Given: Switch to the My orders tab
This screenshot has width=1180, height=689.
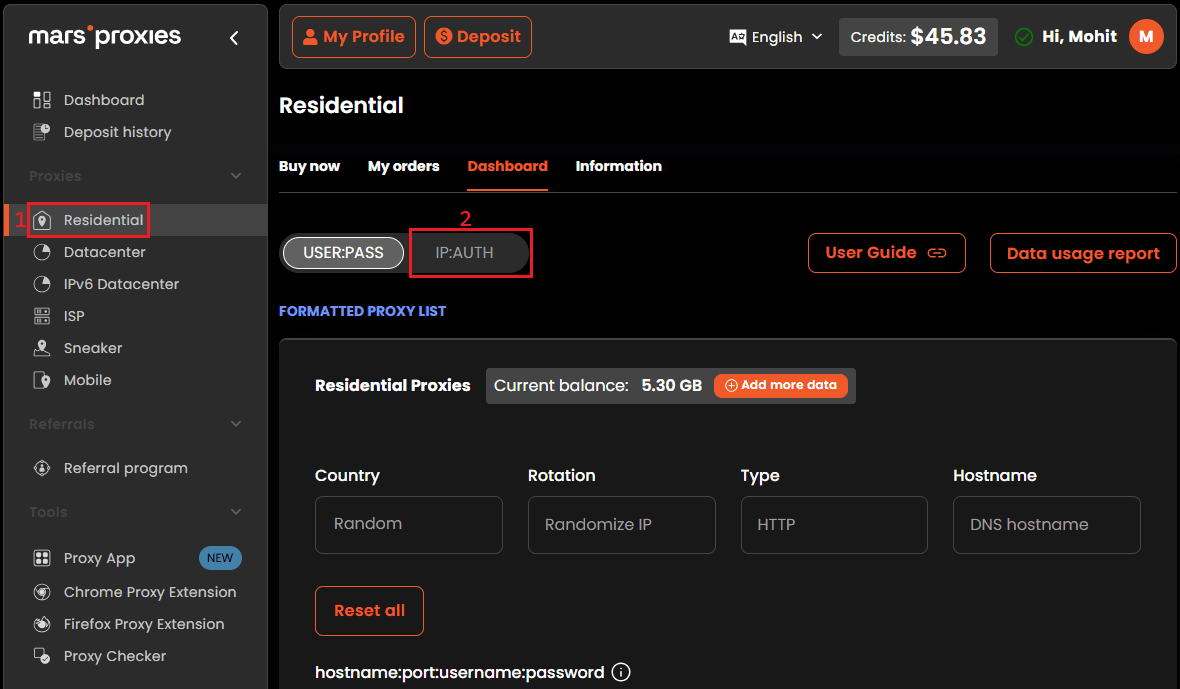Looking at the screenshot, I should 403,166.
